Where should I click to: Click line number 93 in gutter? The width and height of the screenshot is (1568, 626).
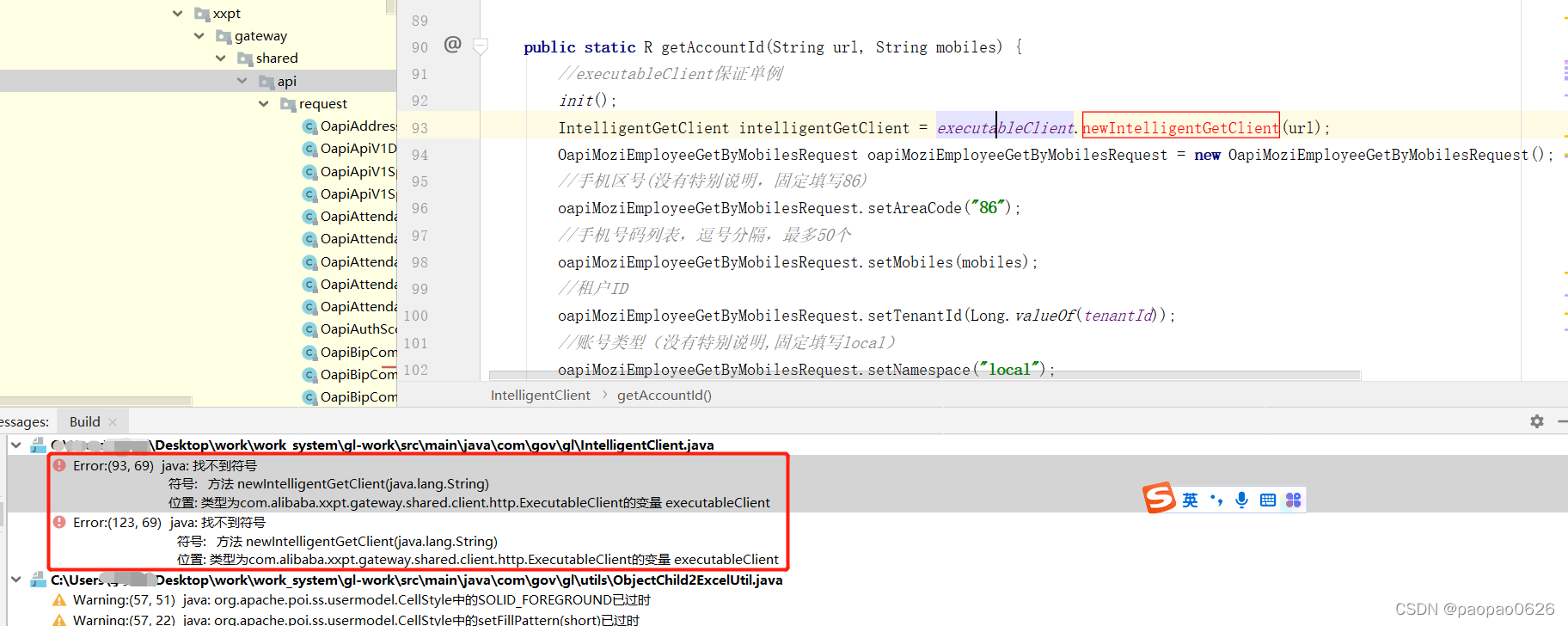(420, 128)
